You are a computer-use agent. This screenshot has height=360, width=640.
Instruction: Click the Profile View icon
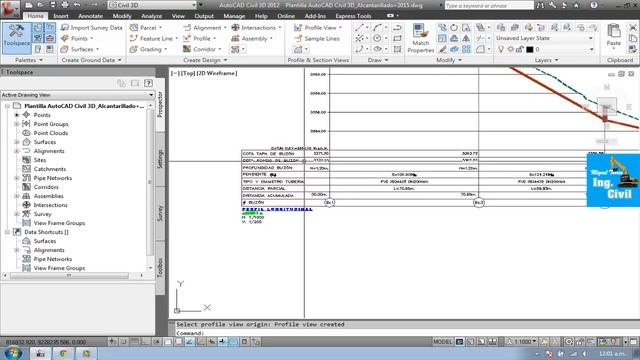pos(298,28)
